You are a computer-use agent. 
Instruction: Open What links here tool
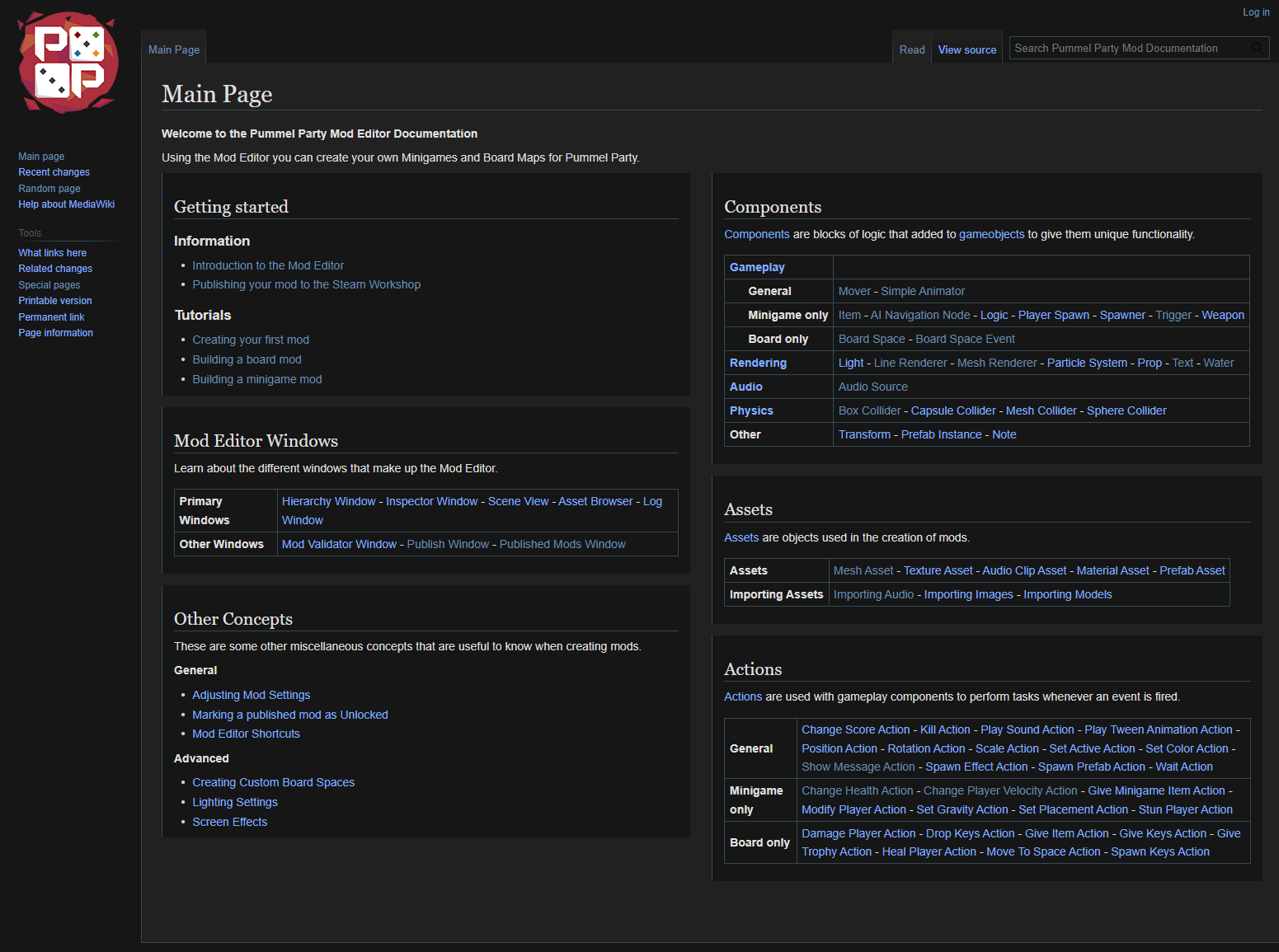click(53, 253)
